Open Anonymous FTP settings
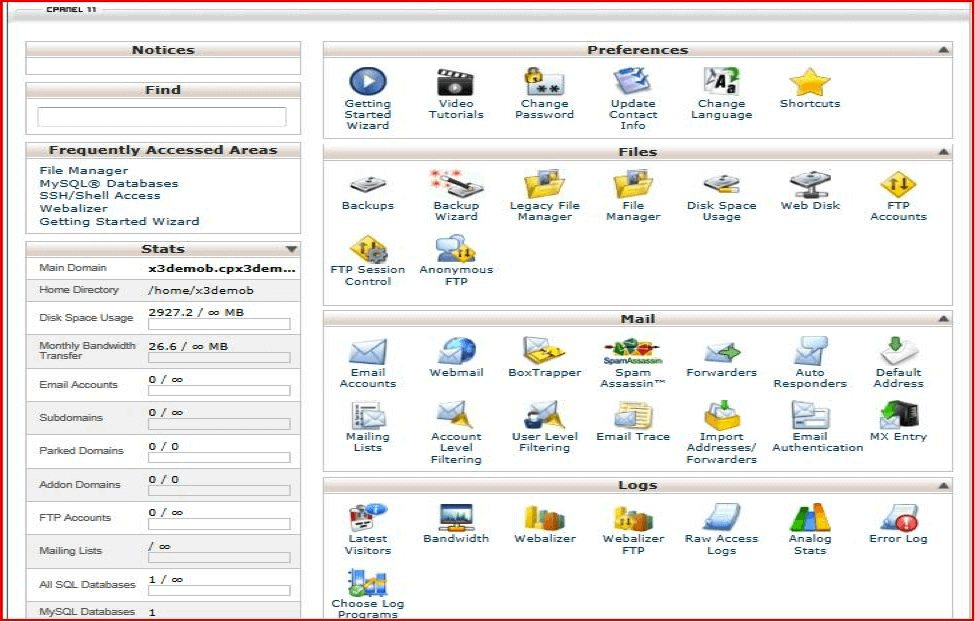The height and width of the screenshot is (622, 975). tap(456, 249)
